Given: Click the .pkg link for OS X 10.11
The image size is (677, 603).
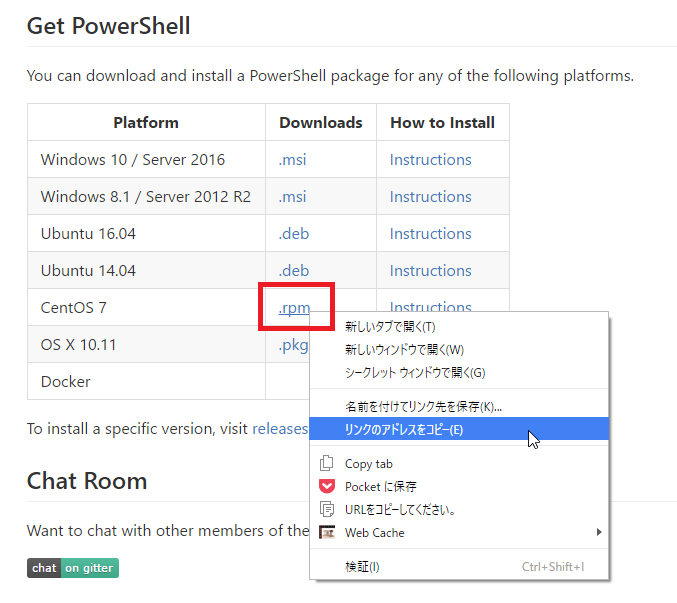Looking at the screenshot, I should 293,345.
